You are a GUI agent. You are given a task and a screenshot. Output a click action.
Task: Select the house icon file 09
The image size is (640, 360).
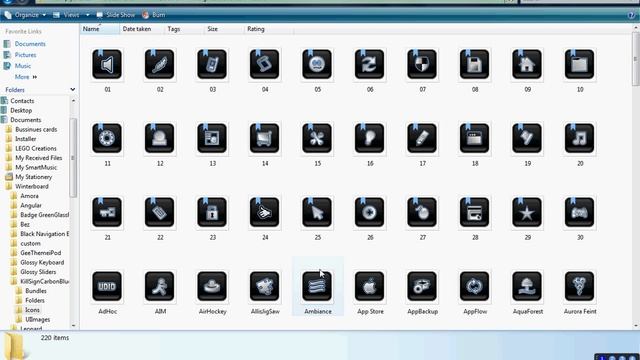[x=527, y=64]
